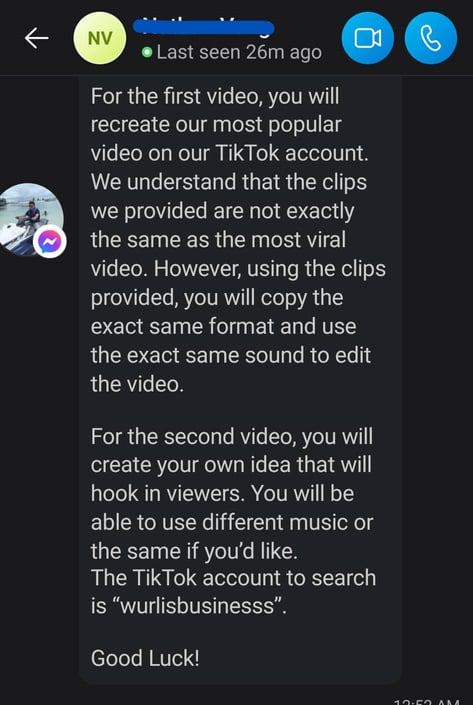Tap the "video on our TikTok account." line
This screenshot has width=473, height=705.
coord(230,153)
